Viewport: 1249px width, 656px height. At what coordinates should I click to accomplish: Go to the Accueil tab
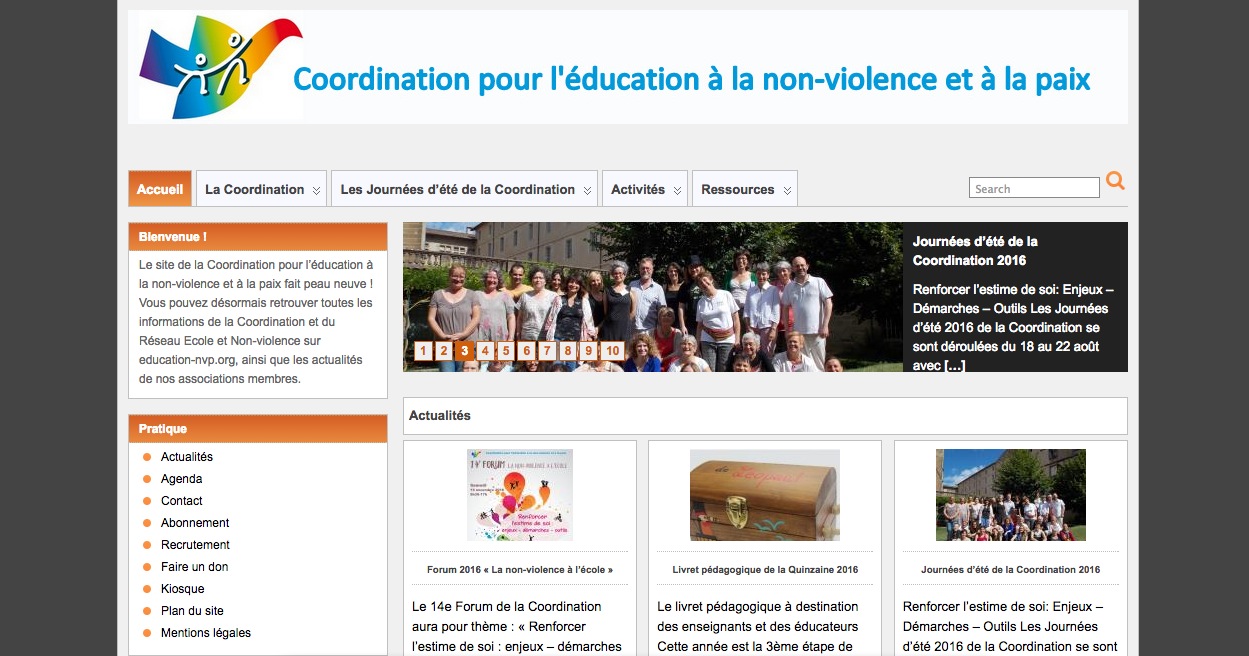point(160,189)
